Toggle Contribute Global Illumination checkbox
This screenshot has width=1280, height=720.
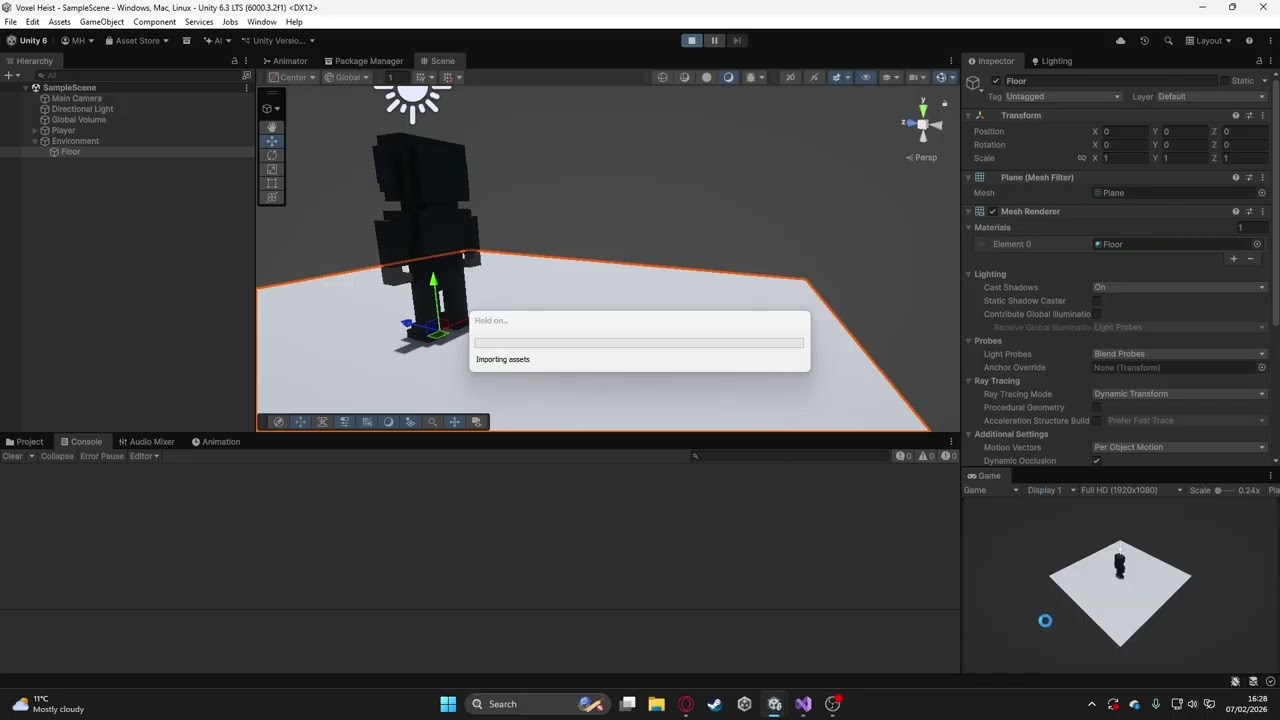coord(1098,314)
